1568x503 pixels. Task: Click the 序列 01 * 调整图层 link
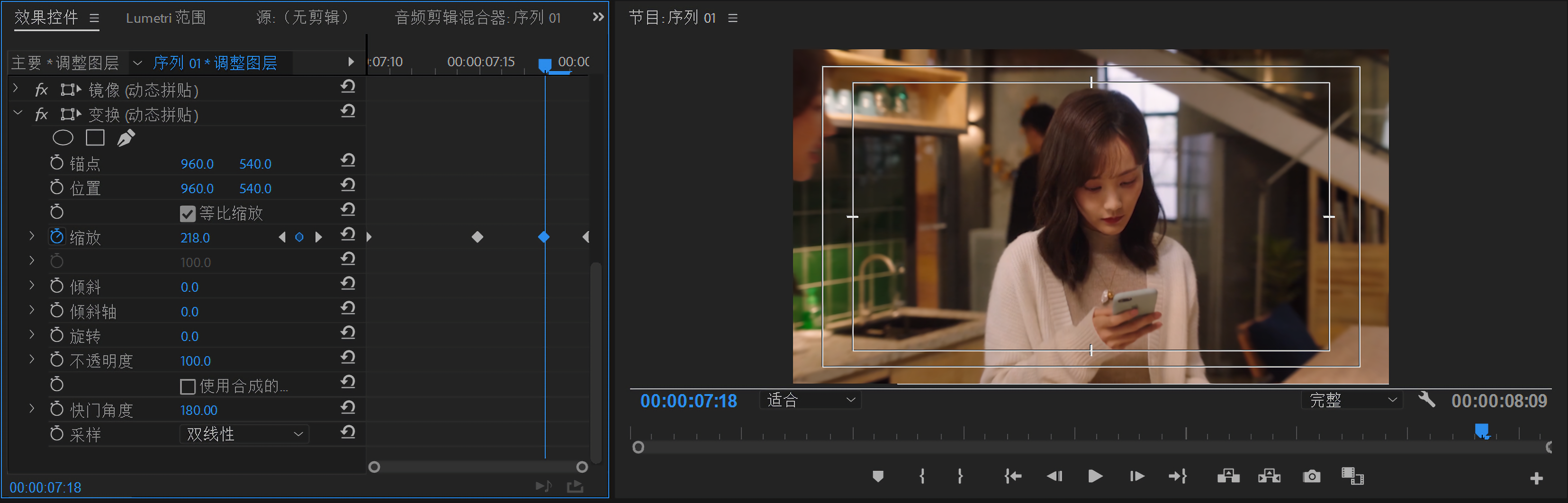pos(215,63)
